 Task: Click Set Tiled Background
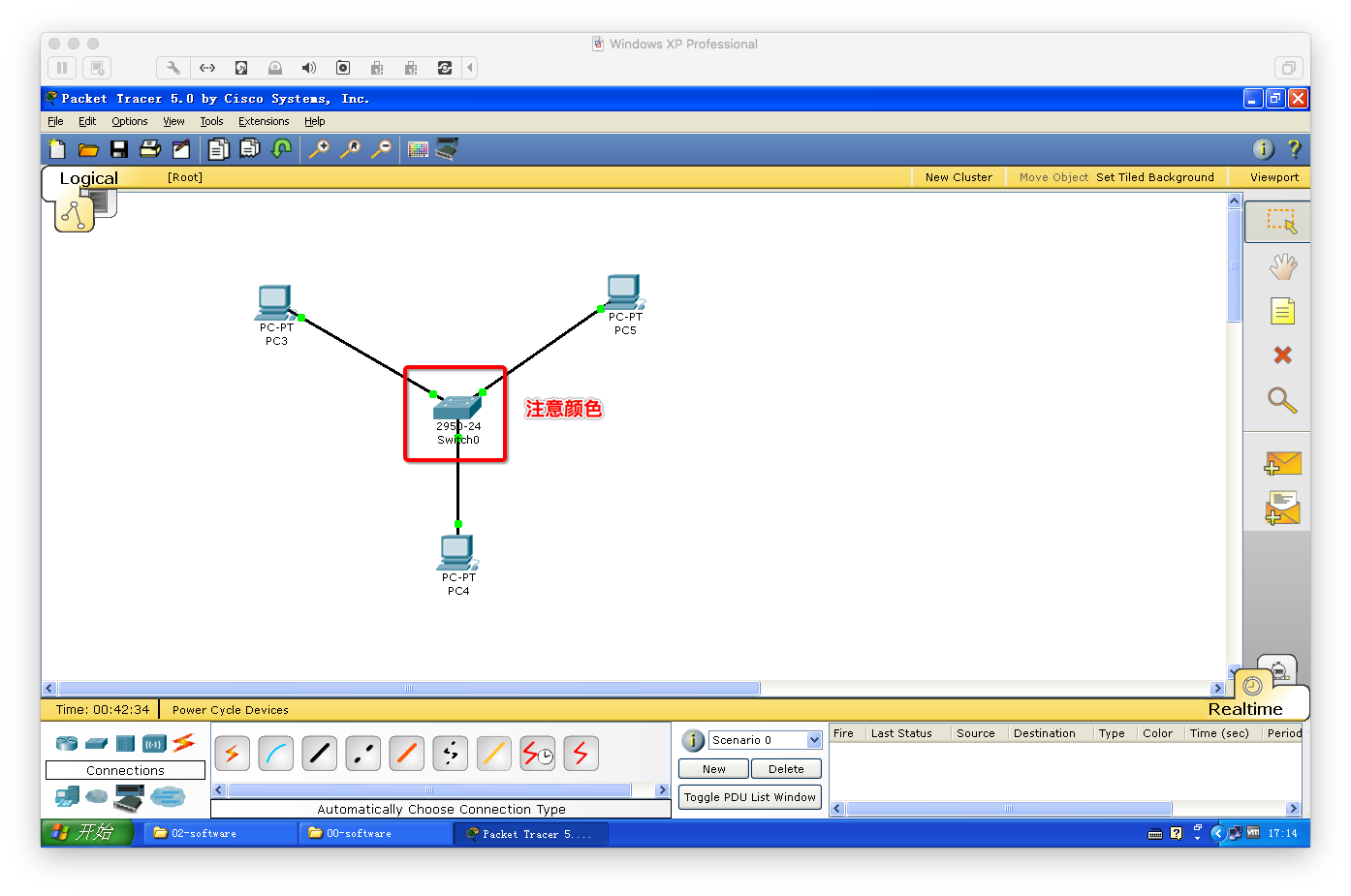pyautogui.click(x=1155, y=177)
